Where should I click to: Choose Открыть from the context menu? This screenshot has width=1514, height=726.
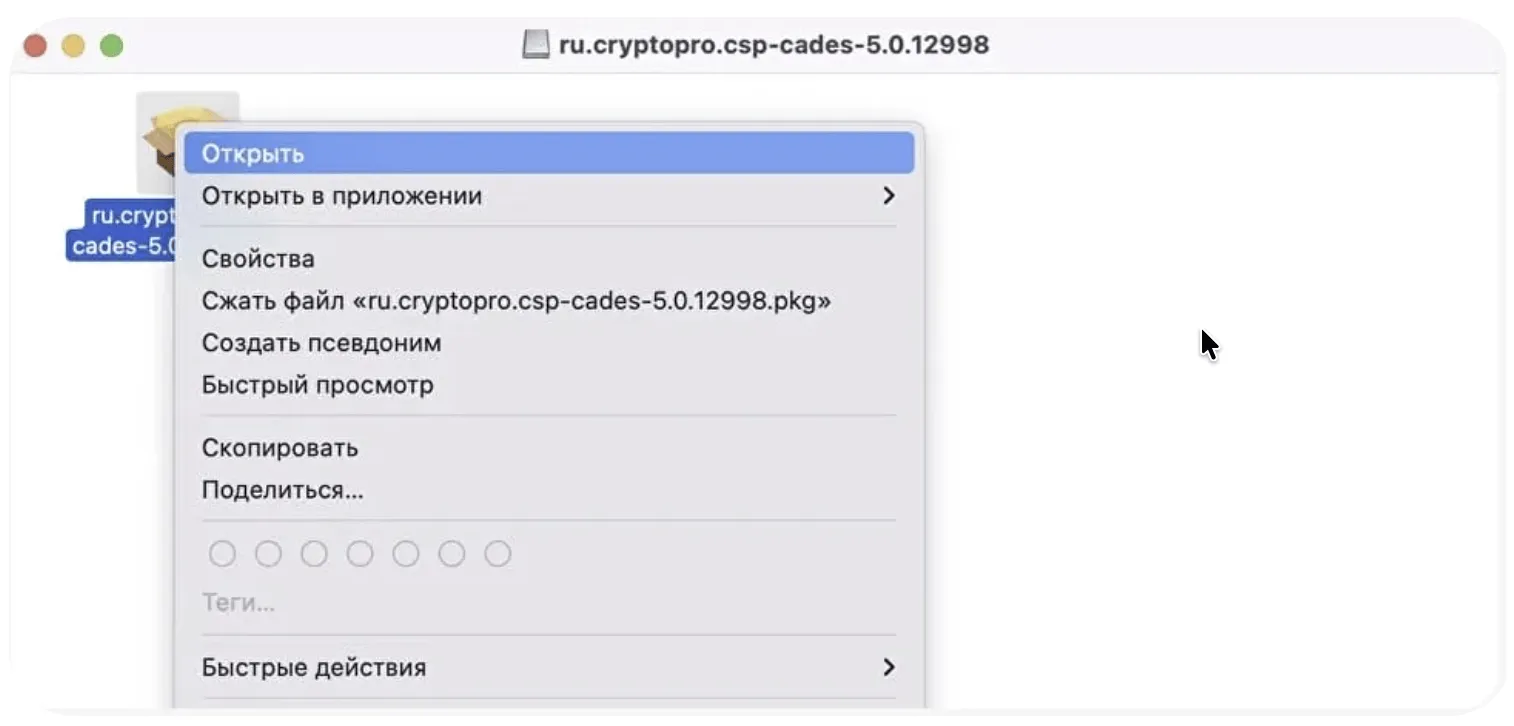[549, 153]
